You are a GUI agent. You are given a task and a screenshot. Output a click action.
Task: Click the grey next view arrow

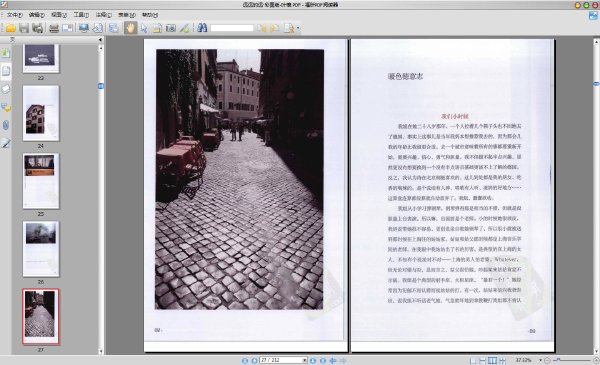click(x=343, y=360)
